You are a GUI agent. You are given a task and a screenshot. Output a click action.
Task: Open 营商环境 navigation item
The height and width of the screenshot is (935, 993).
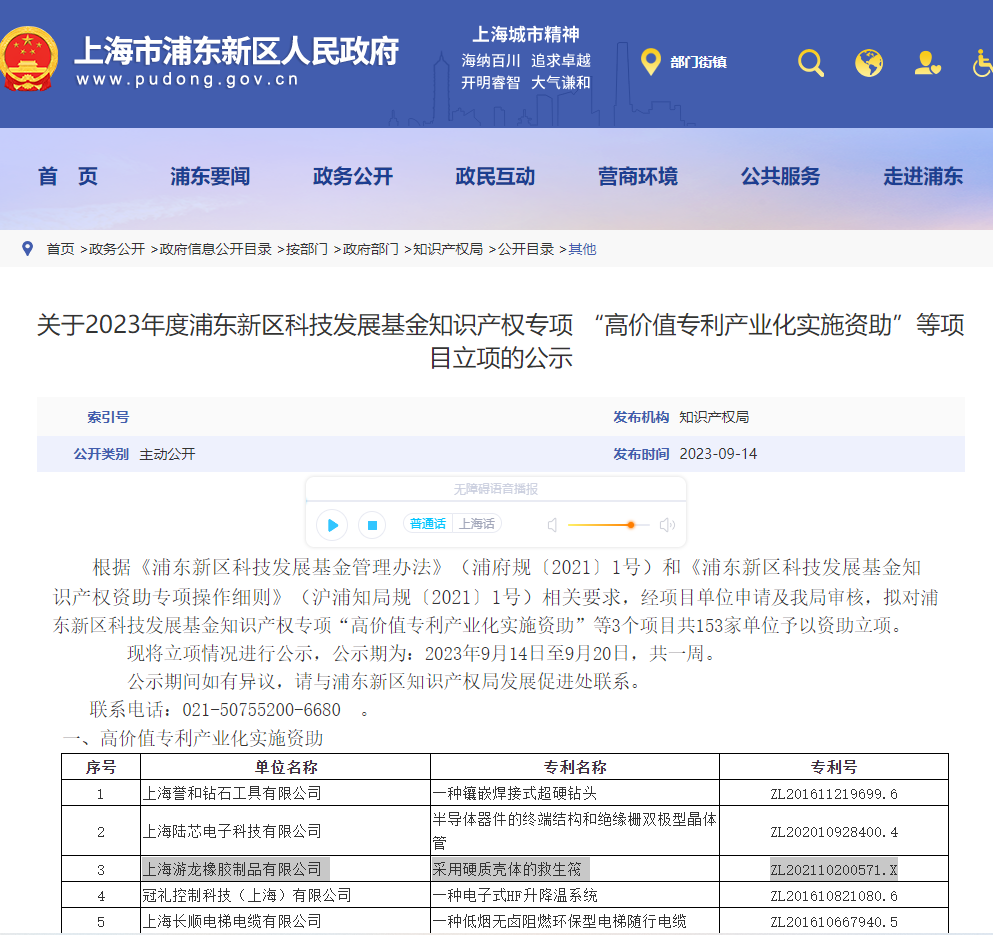(637, 177)
